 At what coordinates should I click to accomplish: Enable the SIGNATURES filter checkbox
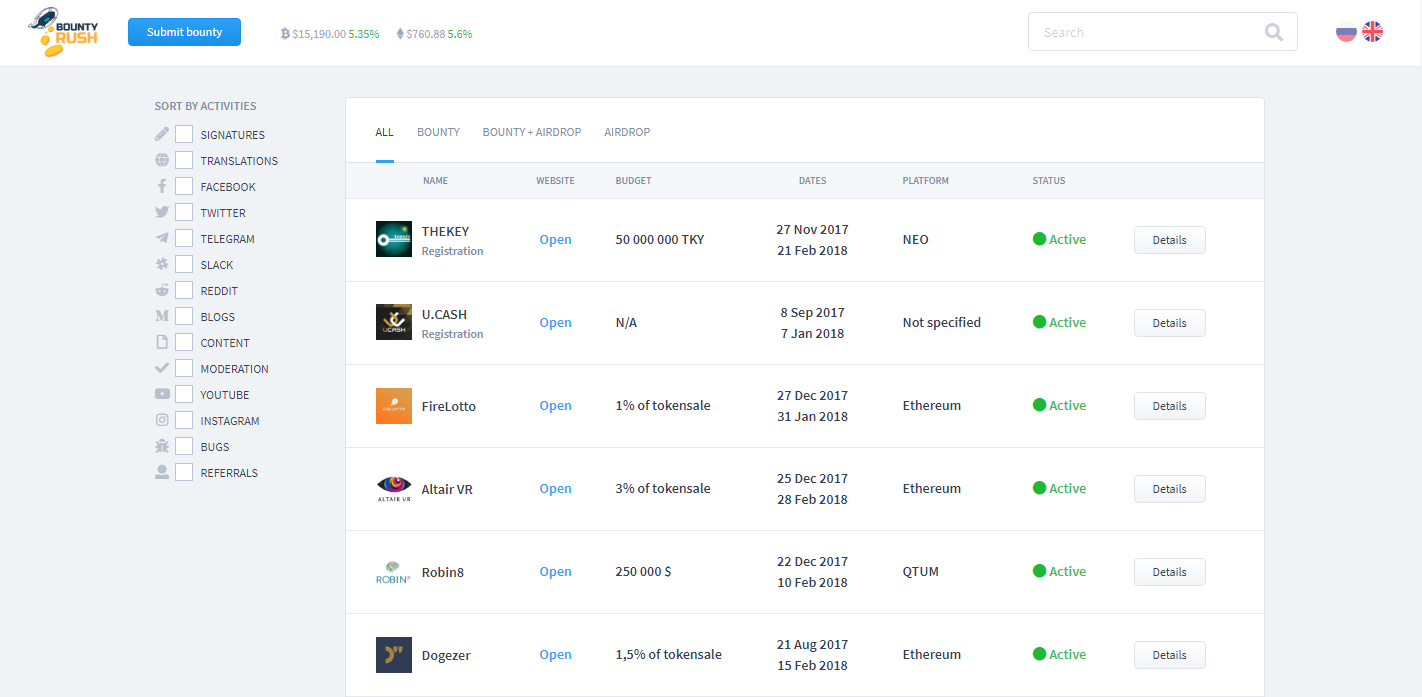pos(184,134)
